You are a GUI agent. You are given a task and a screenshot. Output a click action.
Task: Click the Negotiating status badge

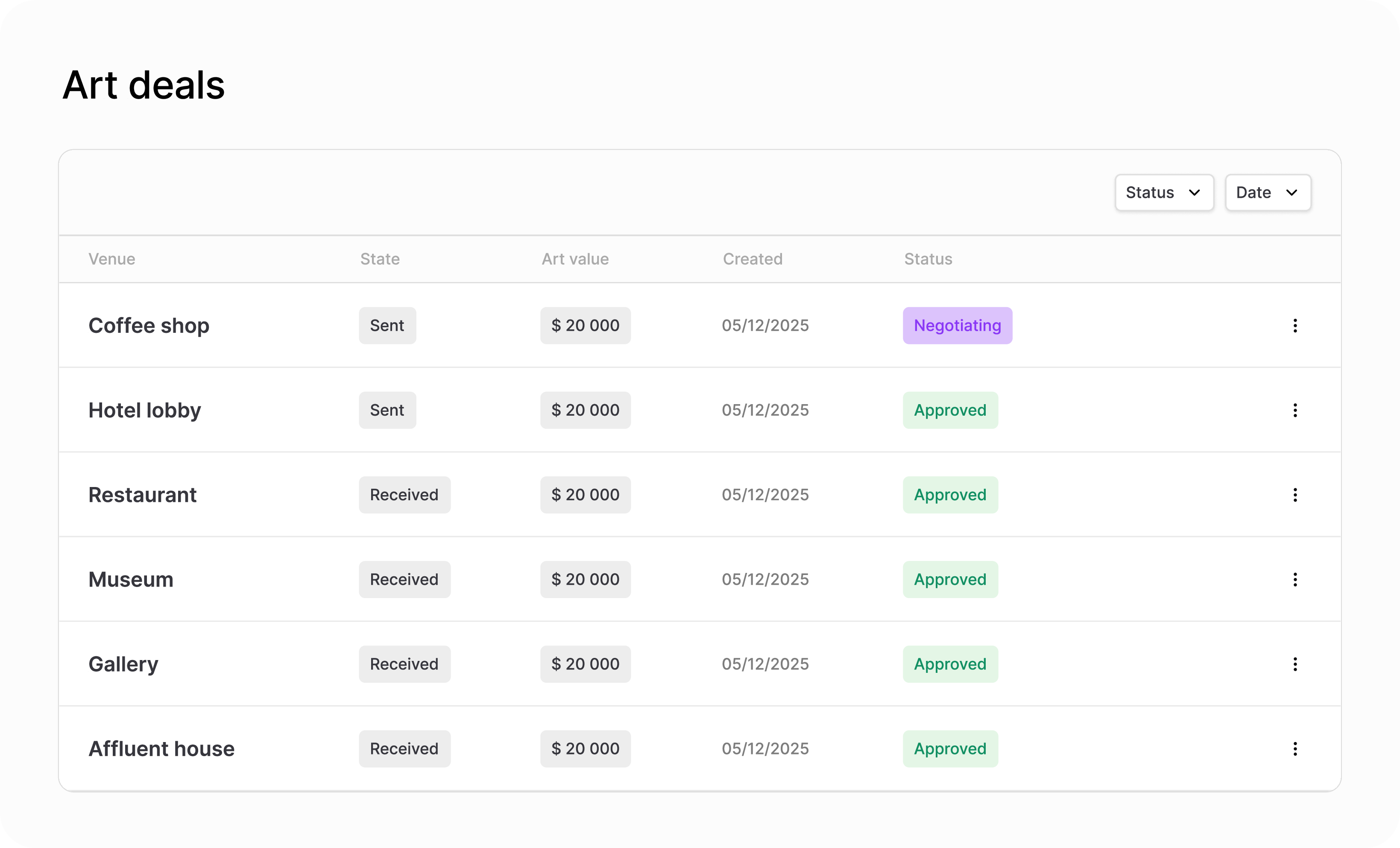tap(957, 326)
